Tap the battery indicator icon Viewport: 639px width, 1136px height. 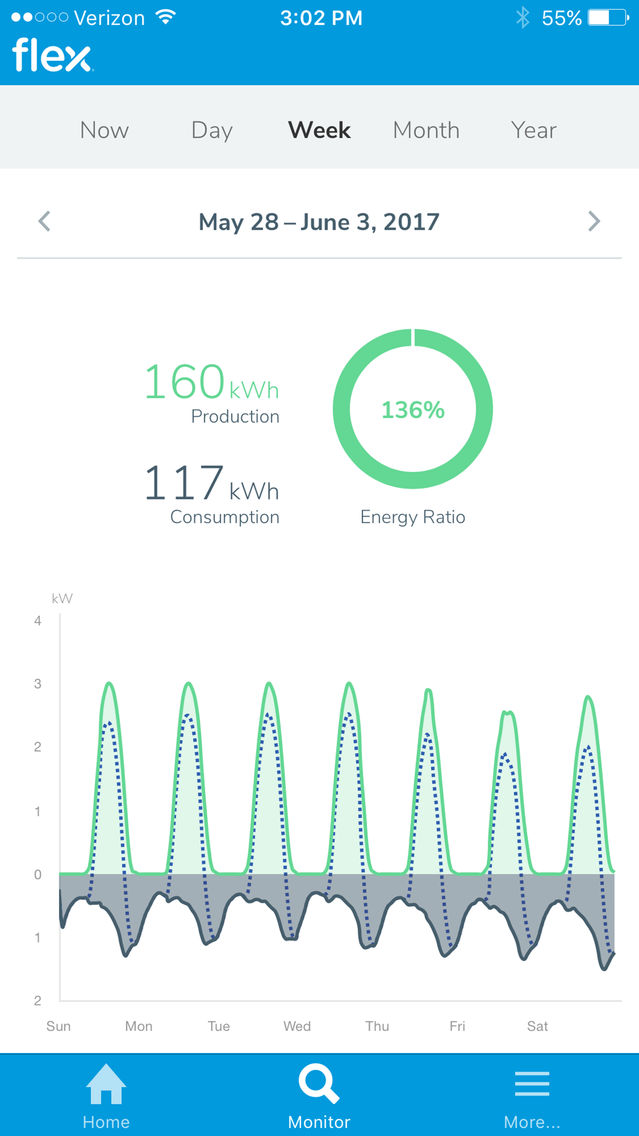point(608,17)
